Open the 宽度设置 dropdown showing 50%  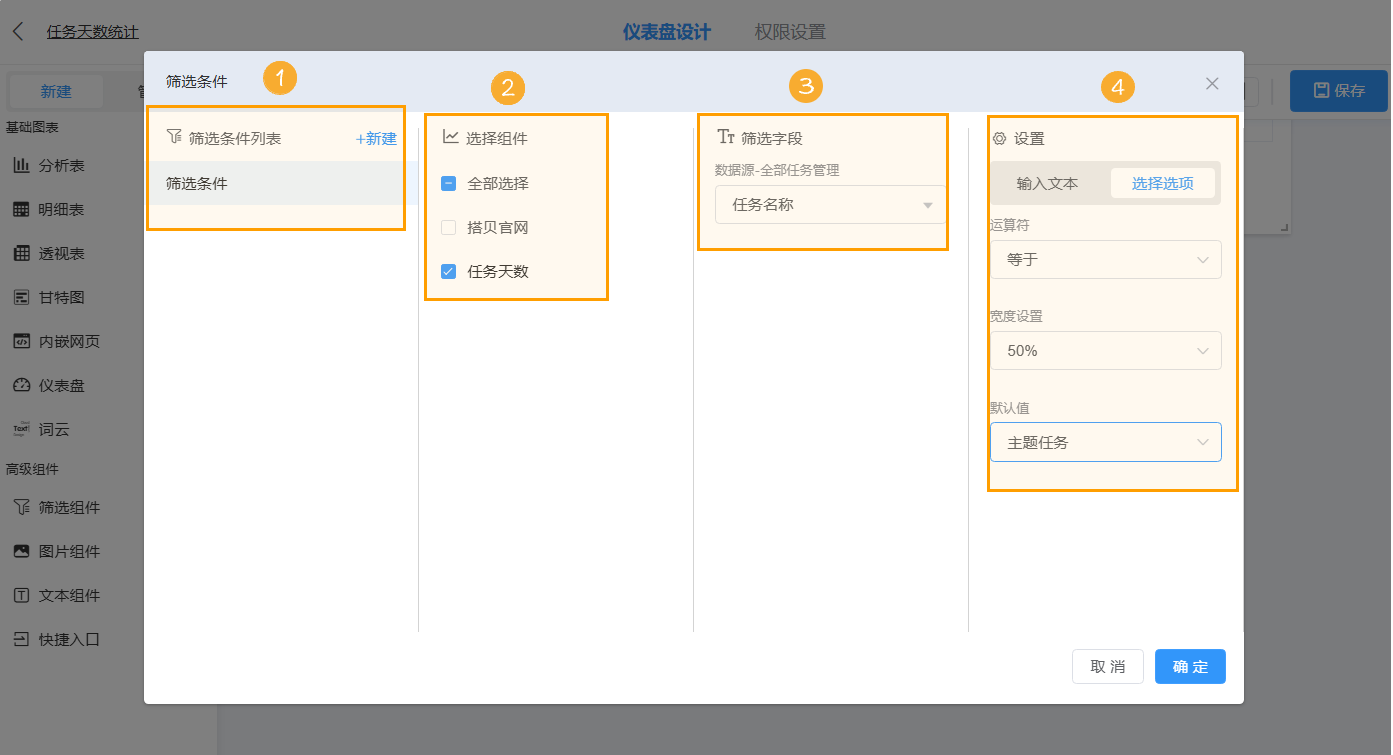click(1105, 350)
